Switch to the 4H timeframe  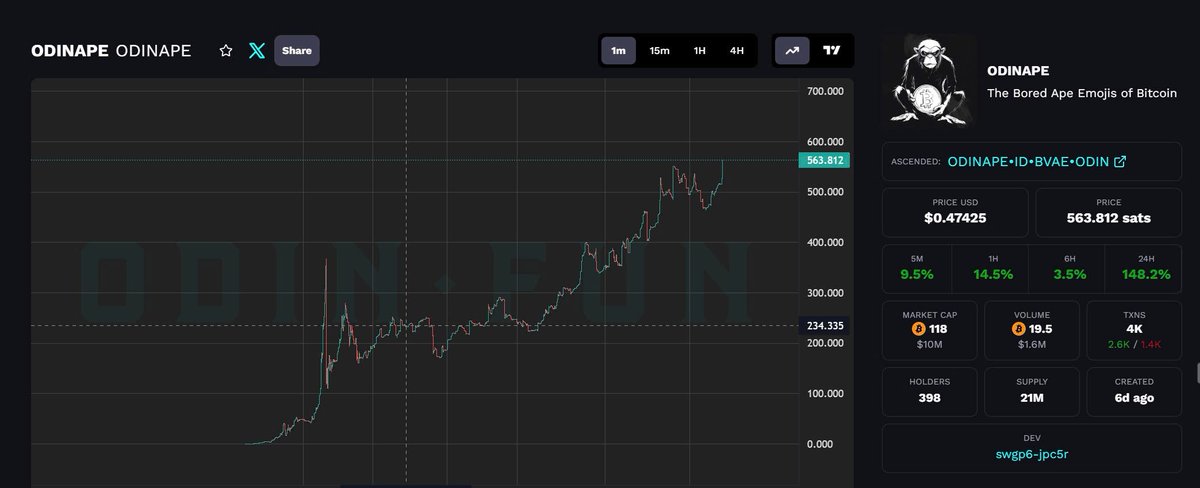pos(737,50)
